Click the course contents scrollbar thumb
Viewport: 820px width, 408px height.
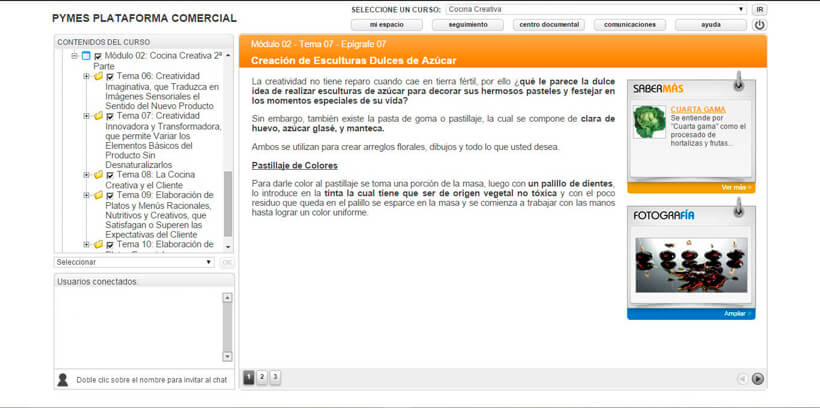[228, 204]
